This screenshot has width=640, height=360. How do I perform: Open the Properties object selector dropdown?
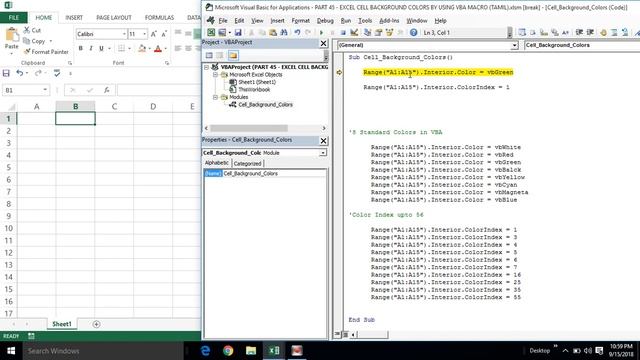tap(323, 153)
